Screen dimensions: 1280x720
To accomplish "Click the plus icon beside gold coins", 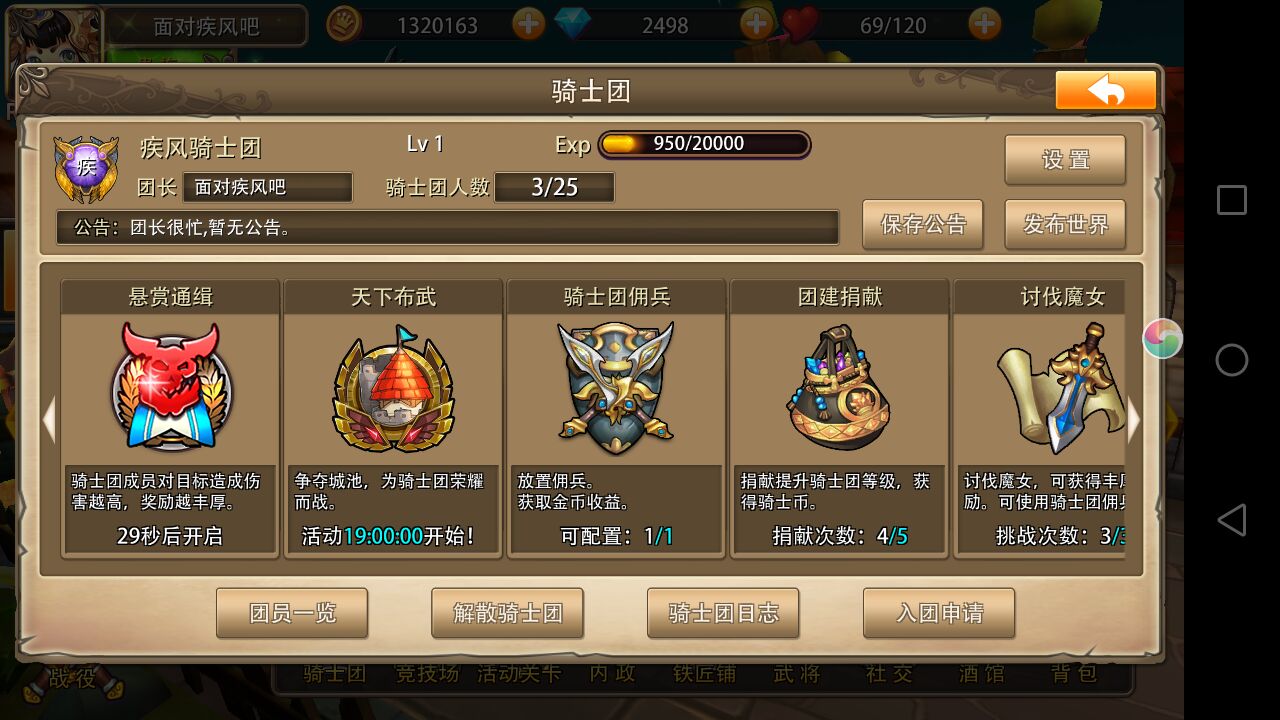I will coord(529,24).
